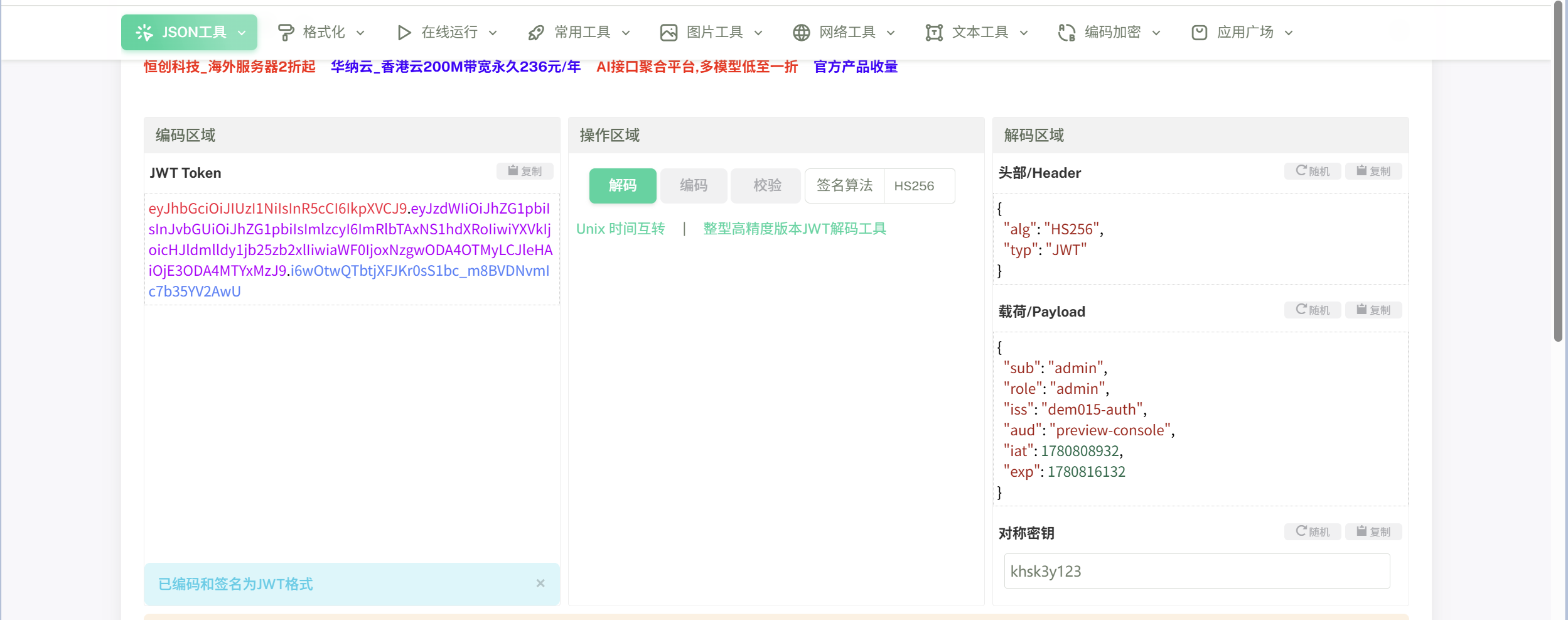Expand the 图片工具 menu chevron

point(758,33)
